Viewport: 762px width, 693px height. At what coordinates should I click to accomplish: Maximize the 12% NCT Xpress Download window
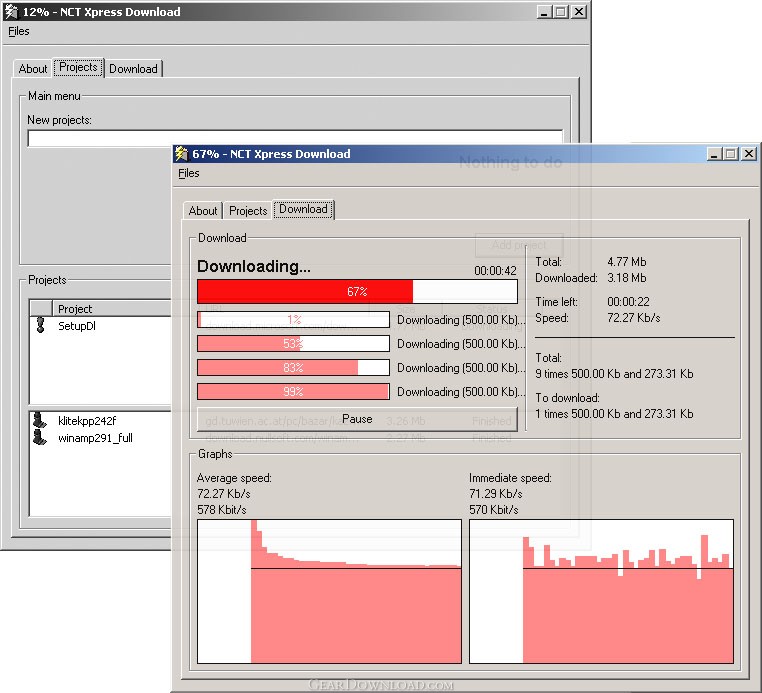(x=560, y=12)
